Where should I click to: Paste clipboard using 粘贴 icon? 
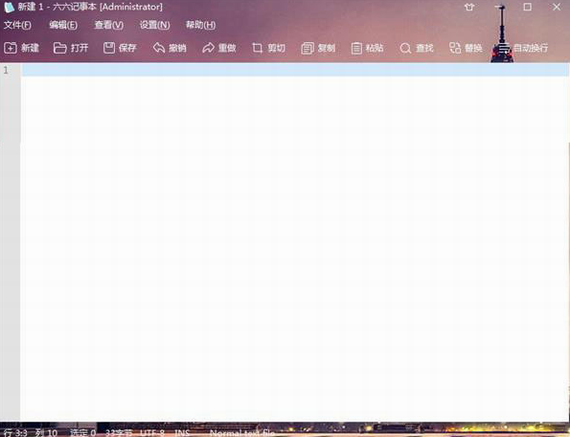point(367,48)
